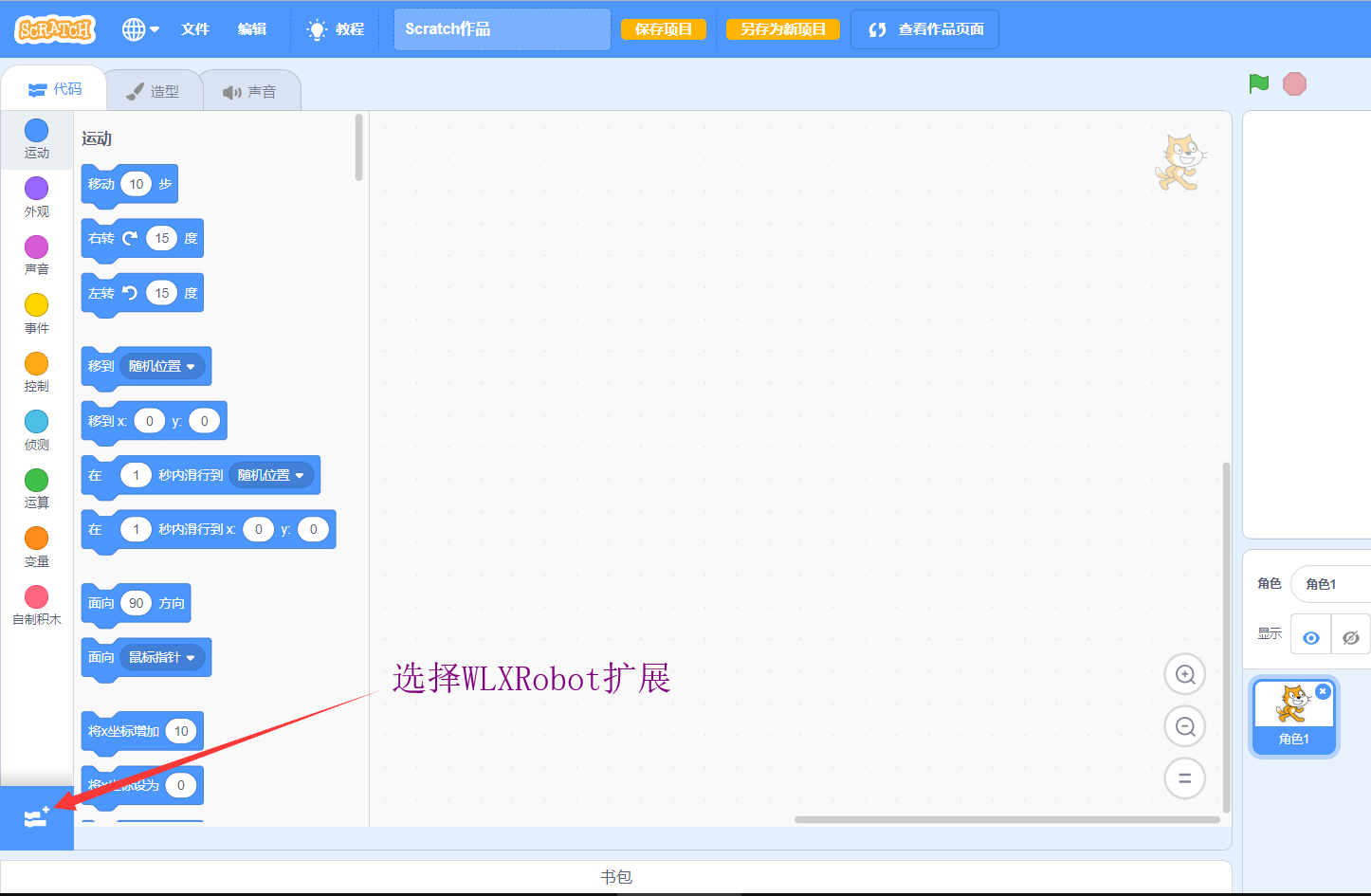Click the counterclockwise arrow on 左转 block
The width and height of the screenshot is (1371, 896).
point(130,293)
